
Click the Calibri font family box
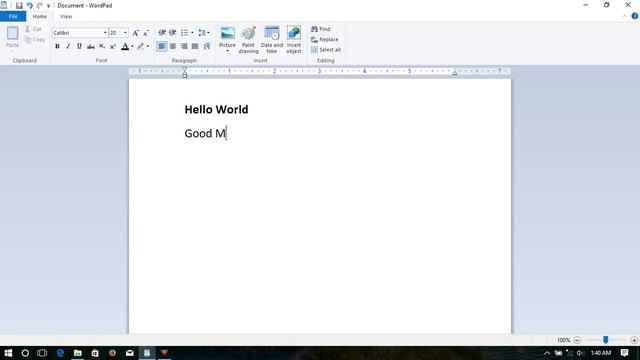coord(77,33)
